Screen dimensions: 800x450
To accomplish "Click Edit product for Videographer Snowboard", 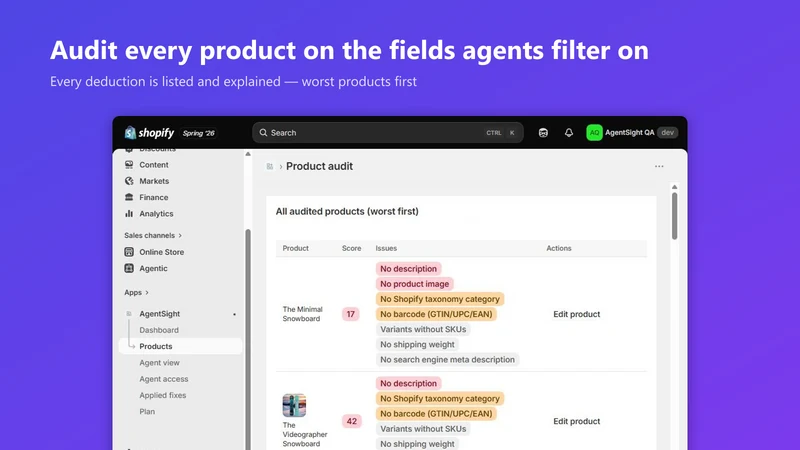I will [577, 421].
